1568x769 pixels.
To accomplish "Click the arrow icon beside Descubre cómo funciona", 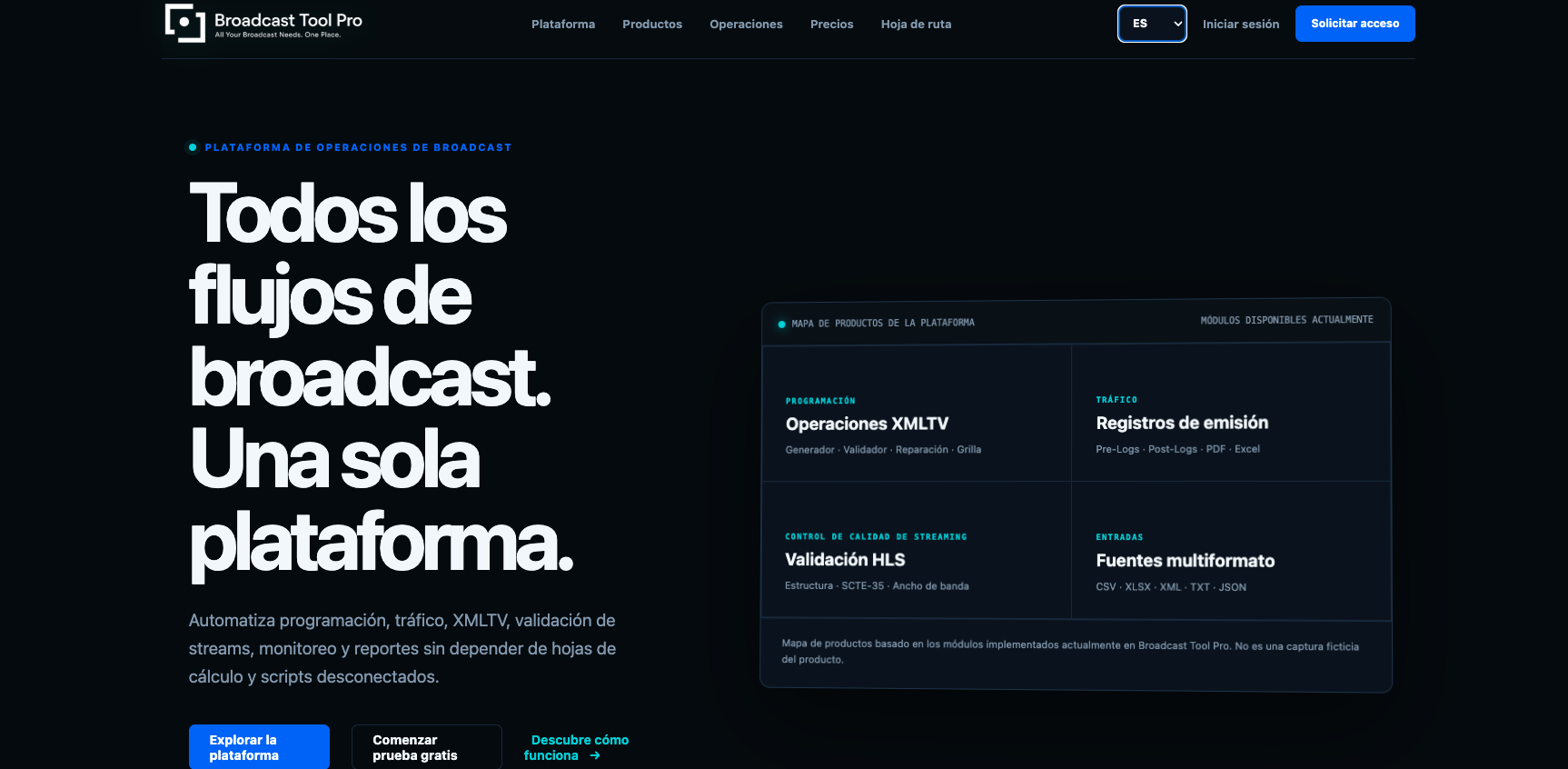I will tap(595, 755).
